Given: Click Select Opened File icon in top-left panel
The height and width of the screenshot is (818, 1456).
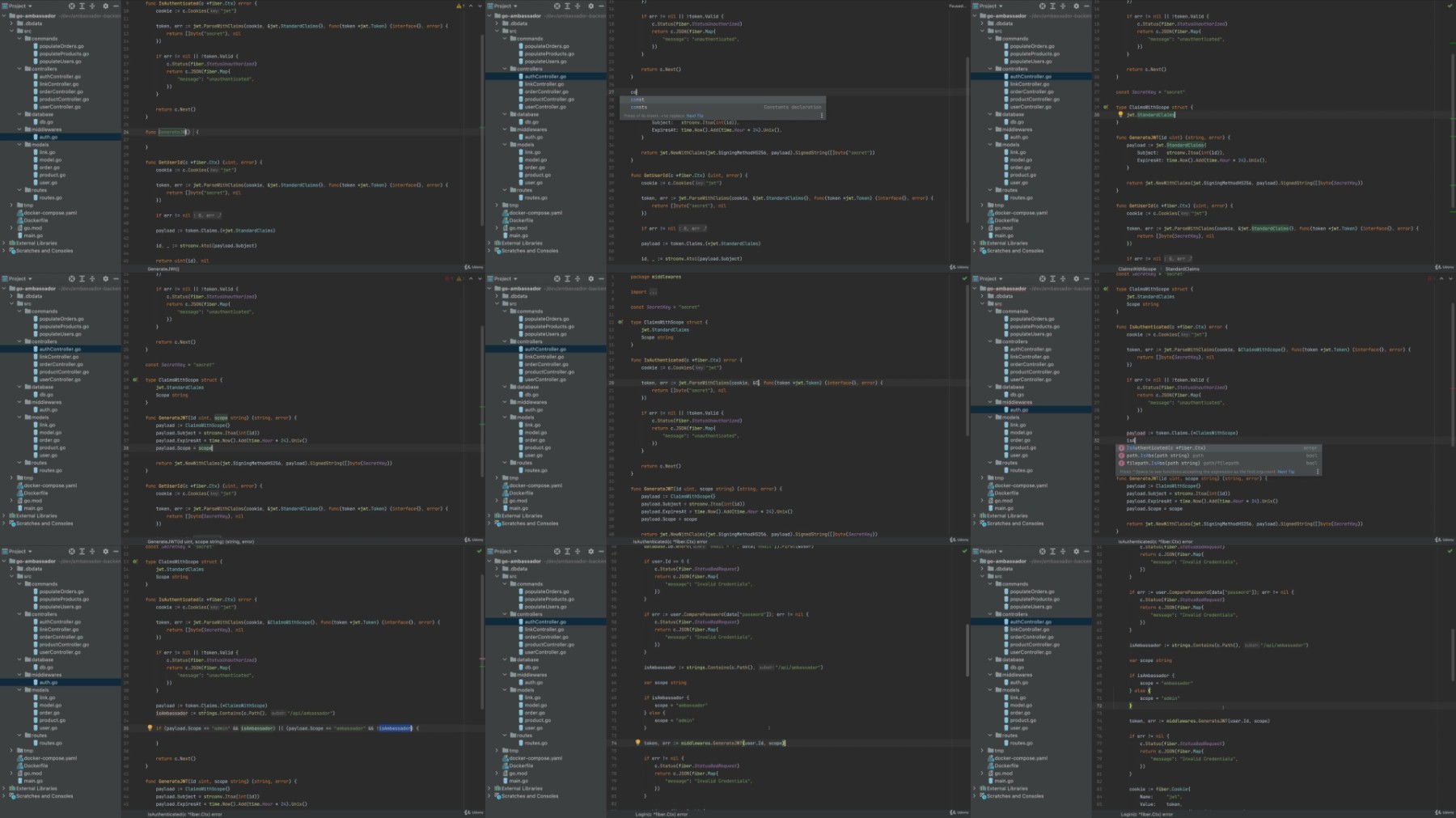Looking at the screenshot, I should [71, 6].
